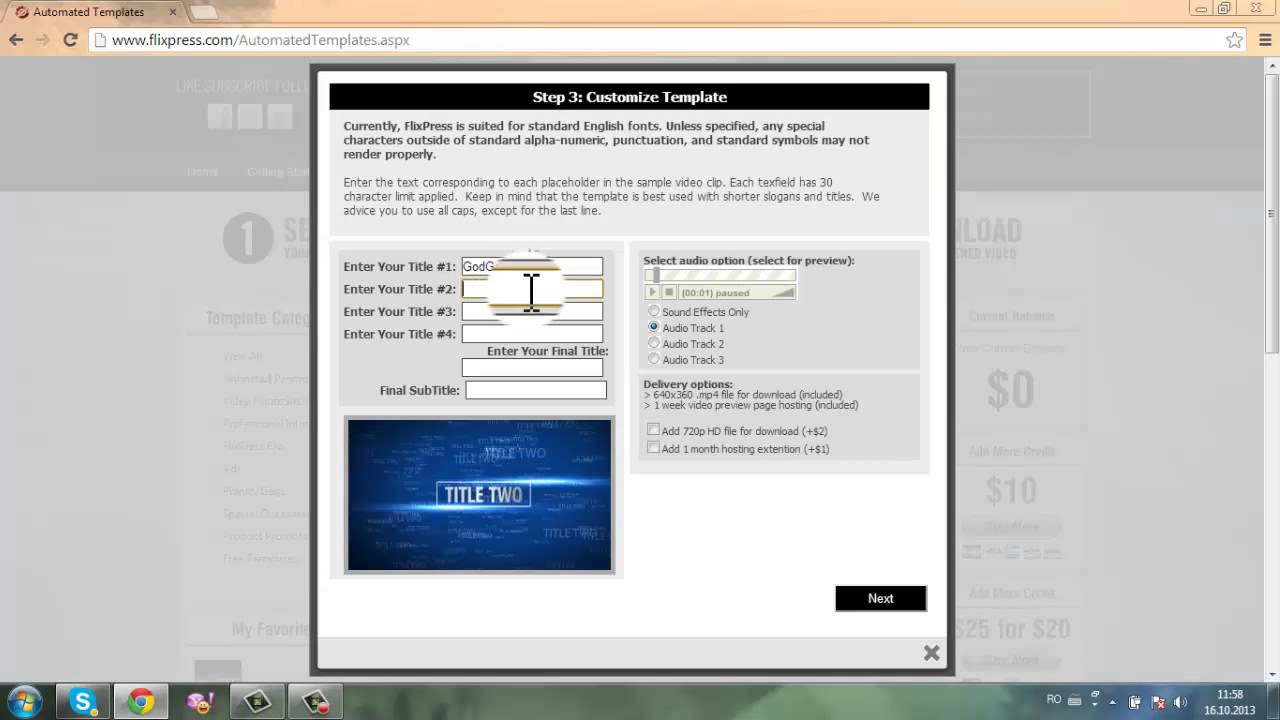This screenshot has width=1280, height=720.
Task: Open the network tray icon with red X
Action: click(x=1158, y=702)
